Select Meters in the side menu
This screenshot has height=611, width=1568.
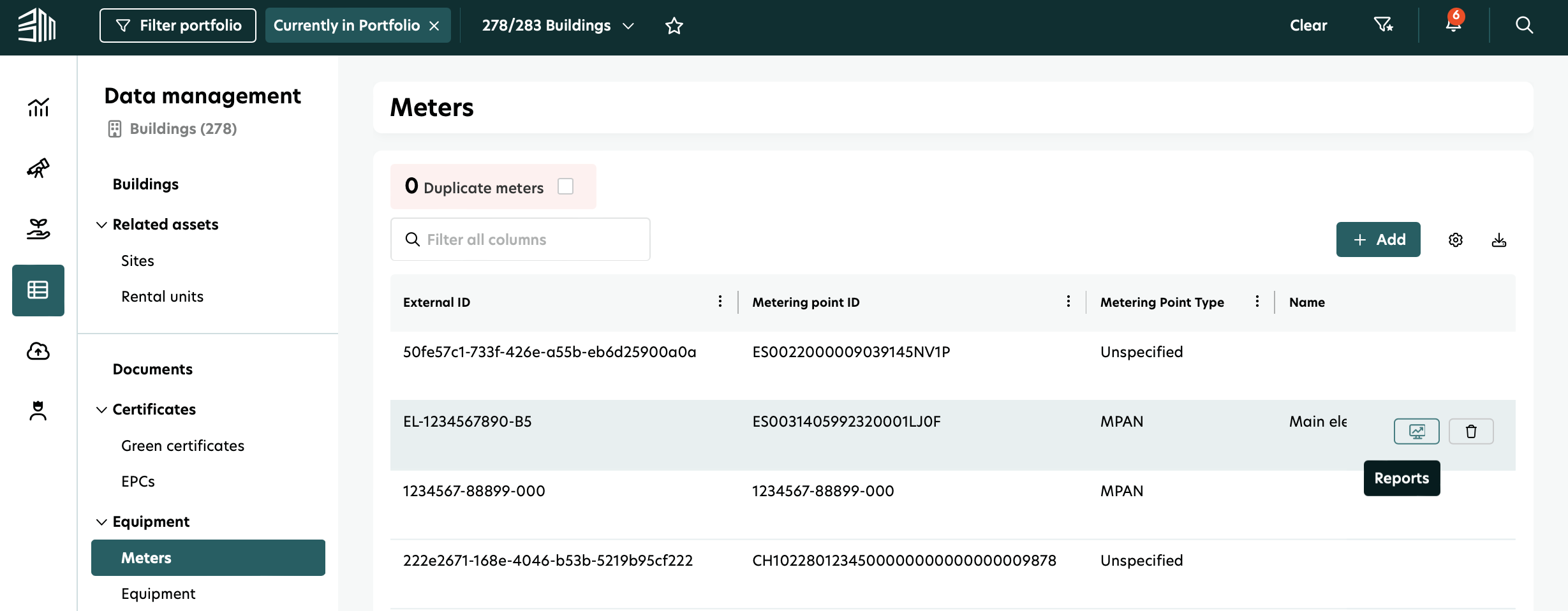coord(208,558)
